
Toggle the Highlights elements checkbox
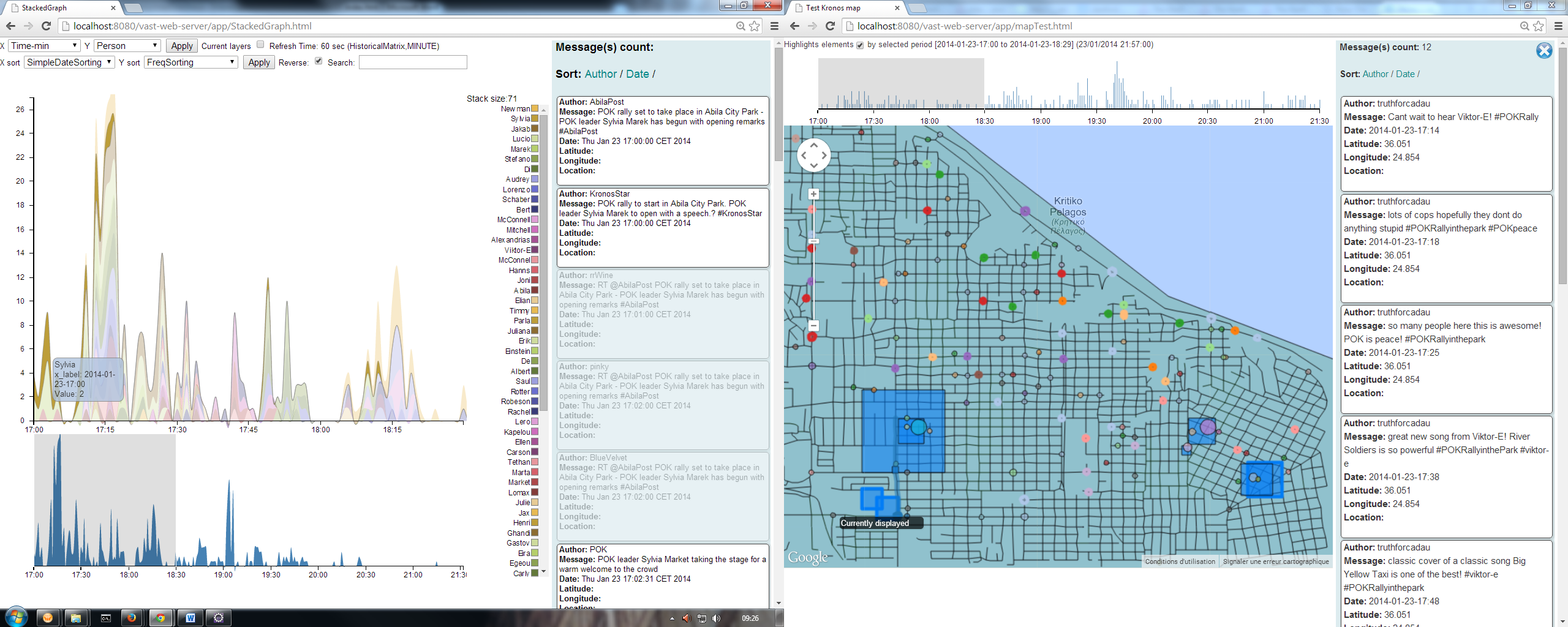(860, 45)
